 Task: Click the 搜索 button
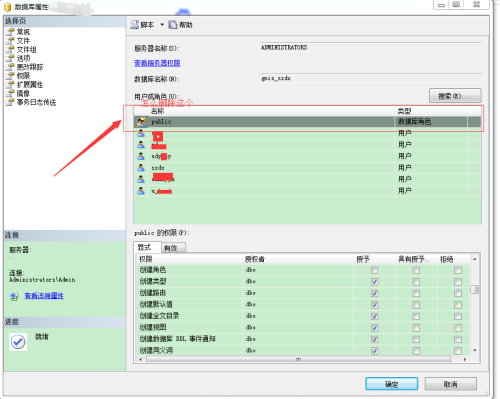455,96
